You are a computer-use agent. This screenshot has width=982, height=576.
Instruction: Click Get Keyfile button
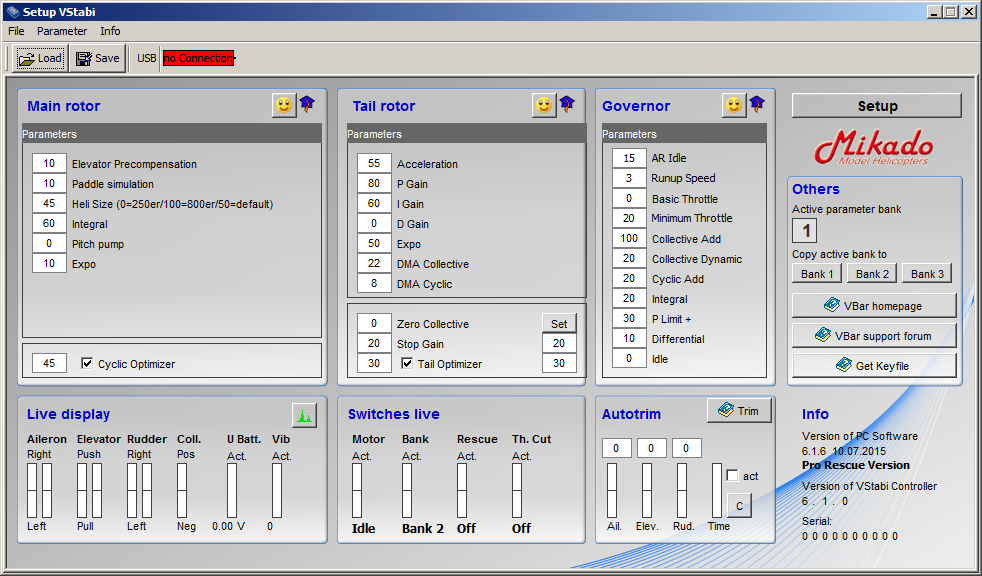pyautogui.click(x=874, y=366)
